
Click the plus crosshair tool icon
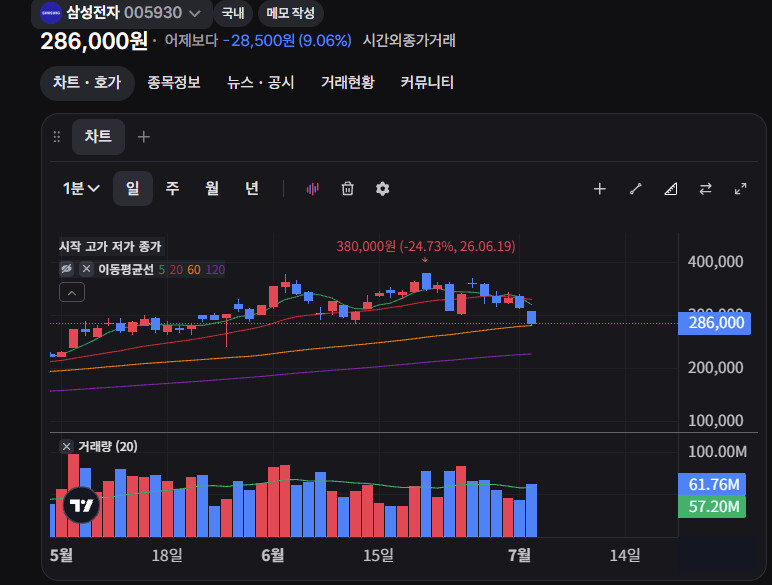pos(600,189)
